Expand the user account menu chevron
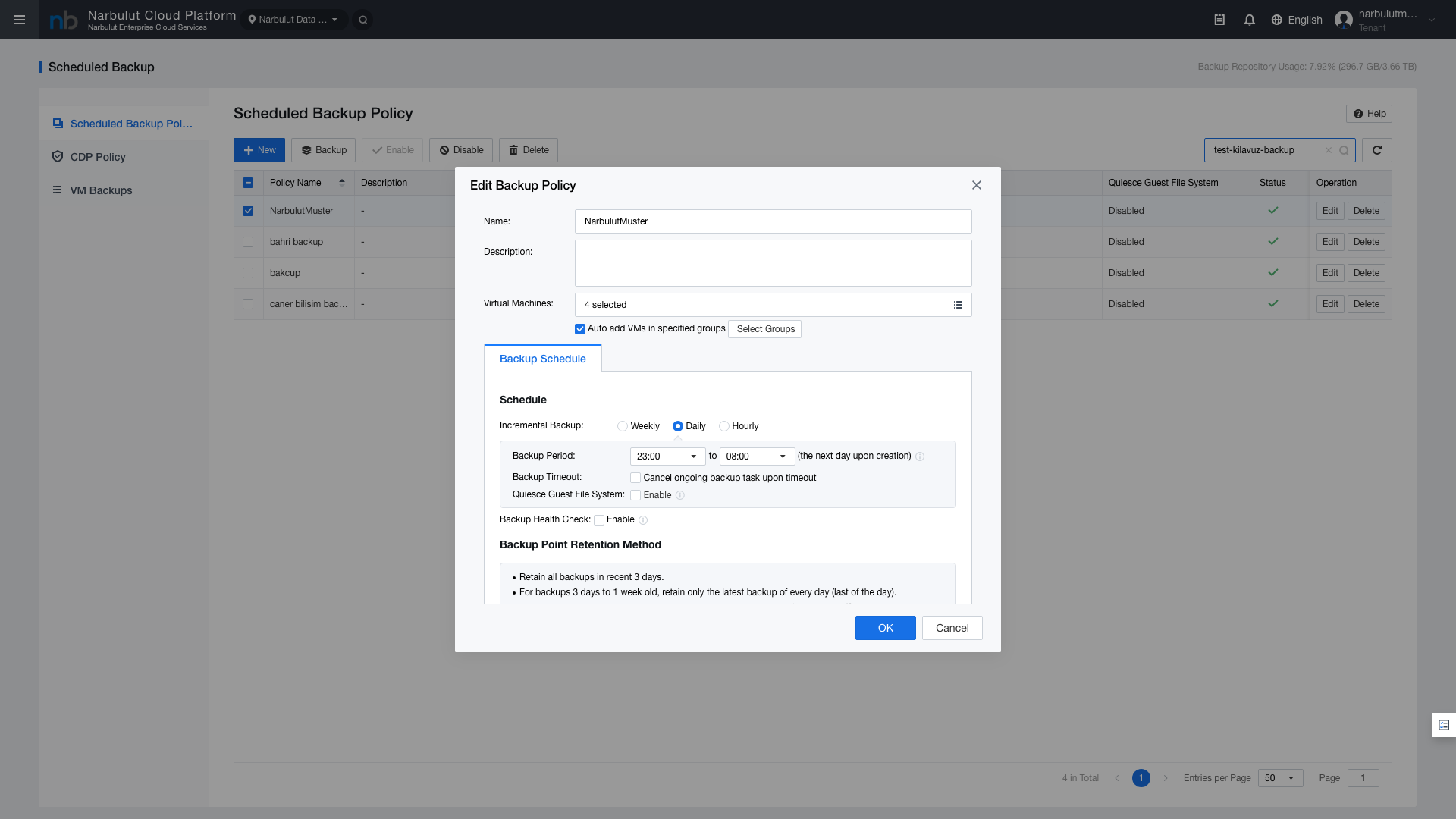Image resolution: width=1456 pixels, height=819 pixels. (1432, 20)
